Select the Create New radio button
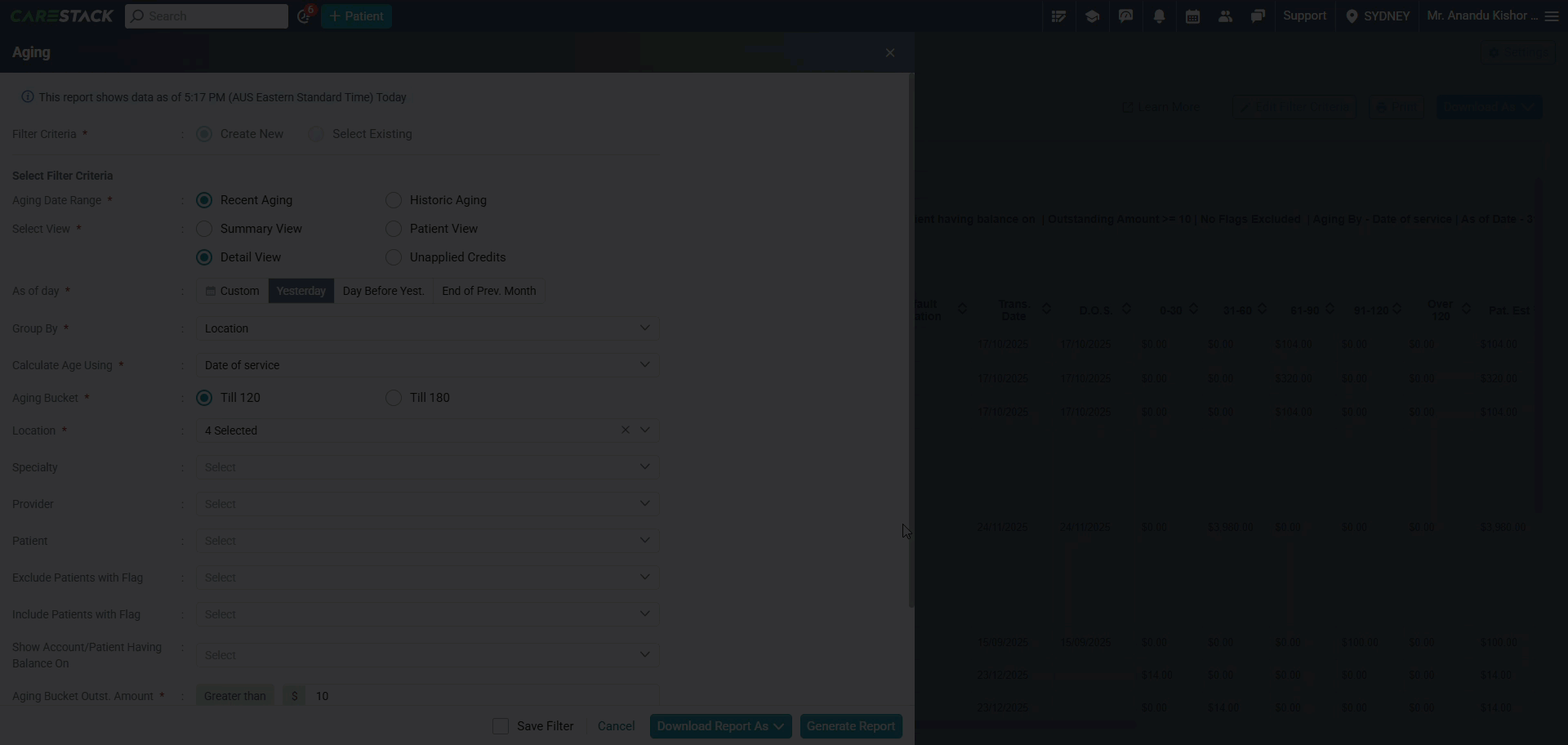 (204, 134)
